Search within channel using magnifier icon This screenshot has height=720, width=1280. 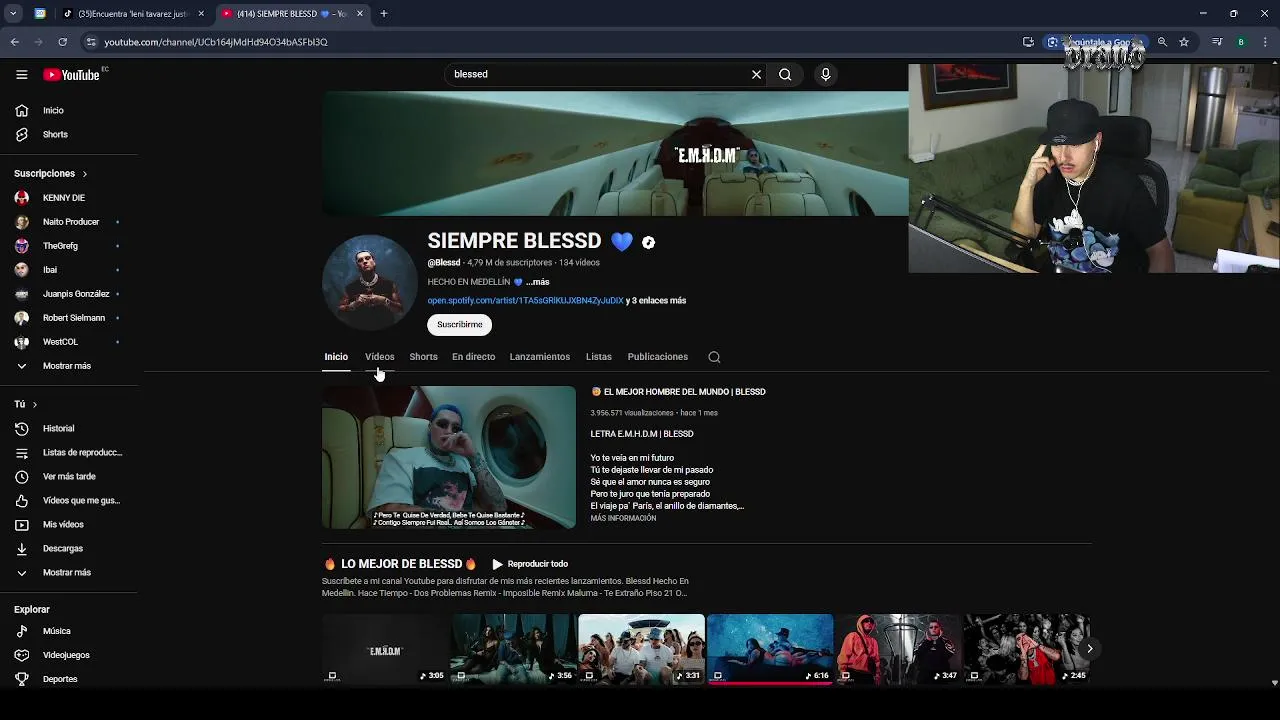(x=714, y=357)
